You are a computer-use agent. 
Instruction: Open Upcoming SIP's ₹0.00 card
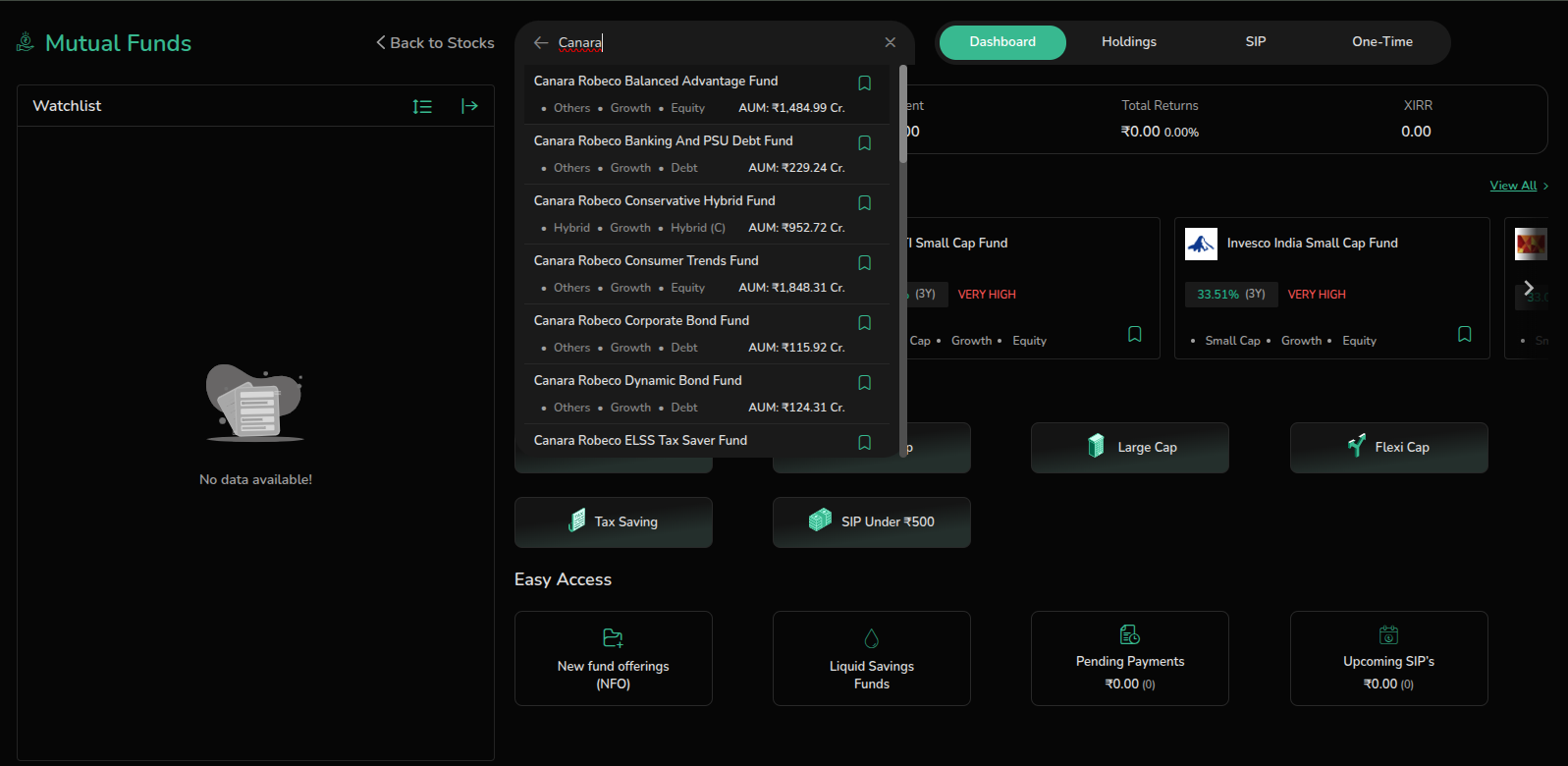point(1389,658)
